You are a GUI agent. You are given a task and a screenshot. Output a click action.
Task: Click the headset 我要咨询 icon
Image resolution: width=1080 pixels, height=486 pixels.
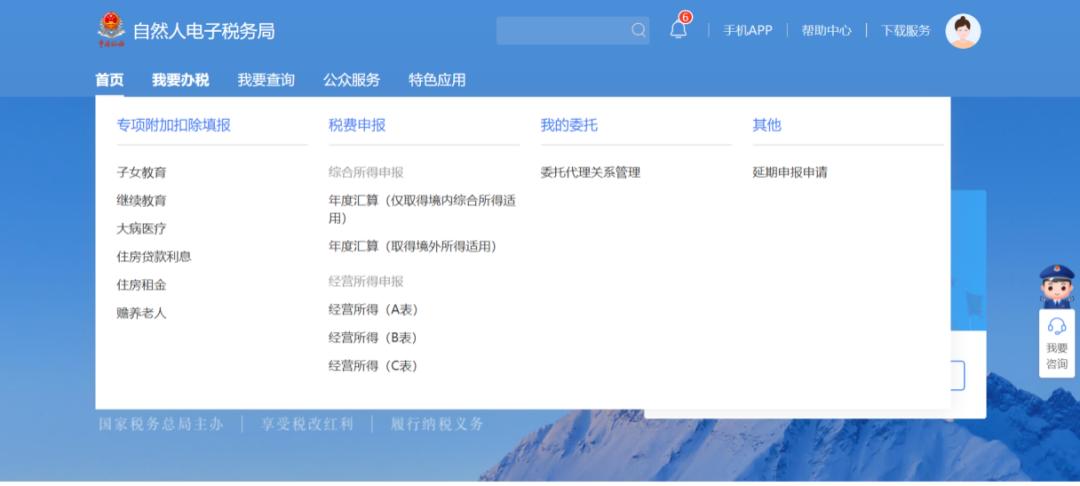pyautogui.click(x=1057, y=326)
